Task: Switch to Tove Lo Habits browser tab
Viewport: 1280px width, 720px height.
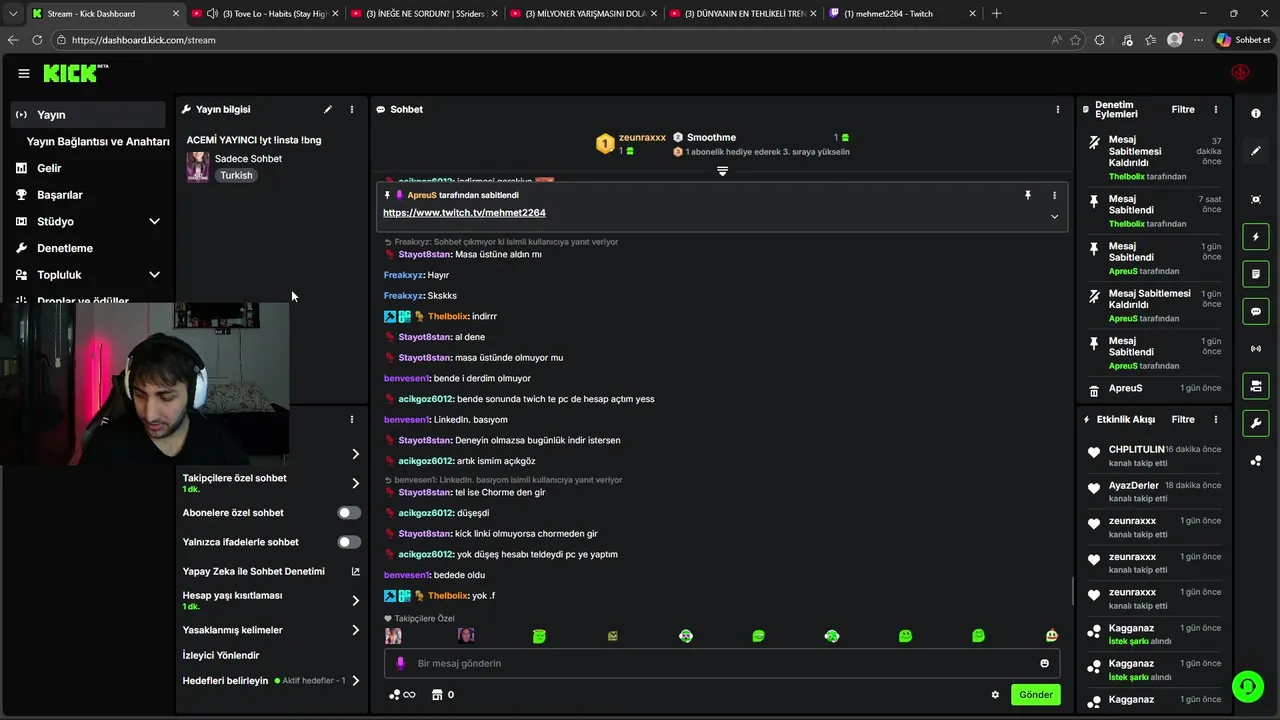Action: [264, 13]
